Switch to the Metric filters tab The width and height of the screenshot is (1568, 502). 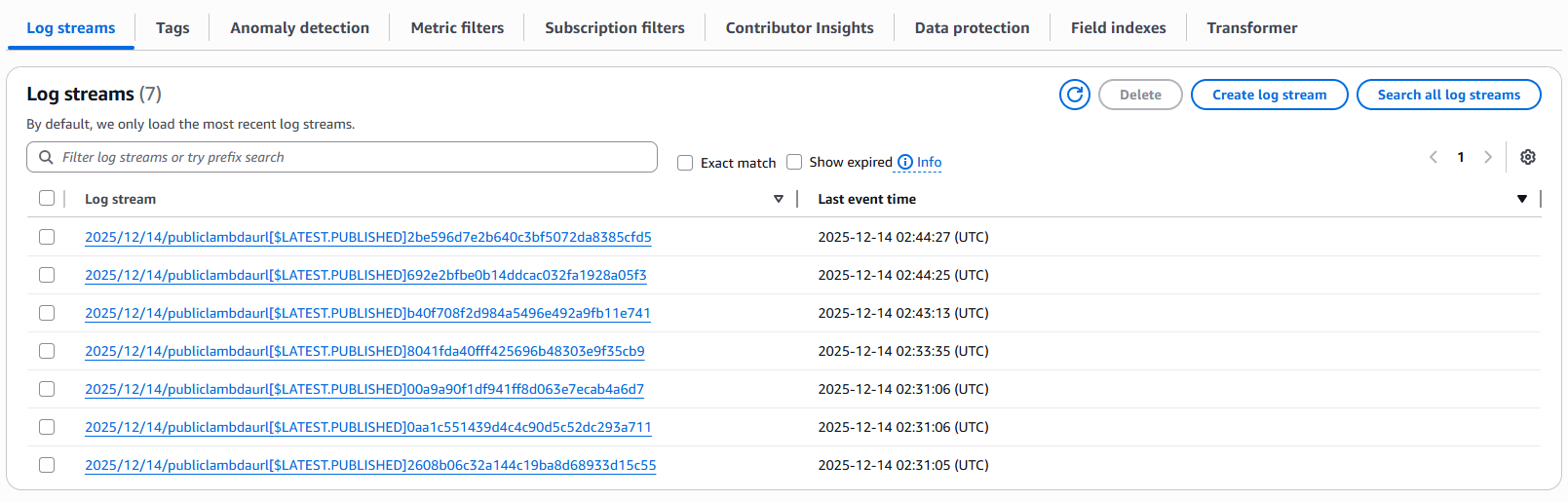point(457,27)
